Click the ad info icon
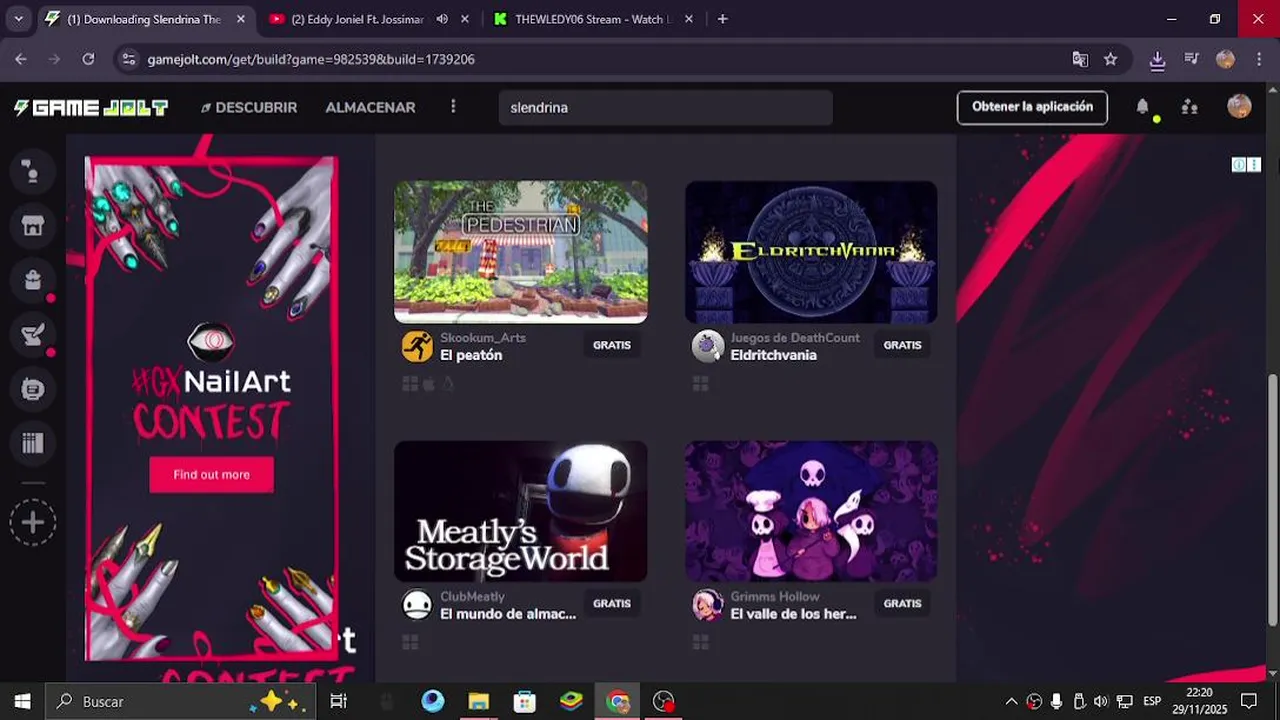Viewport: 1280px width, 720px height. tap(1238, 165)
